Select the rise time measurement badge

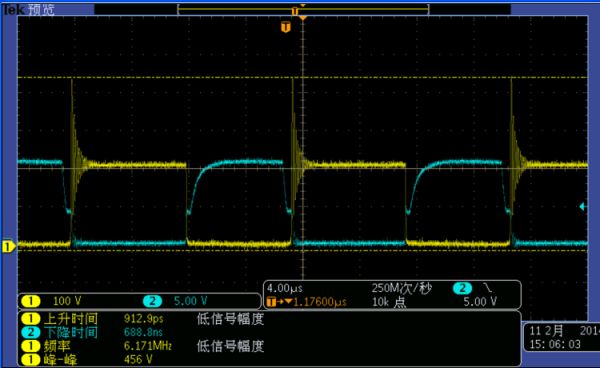(31, 318)
